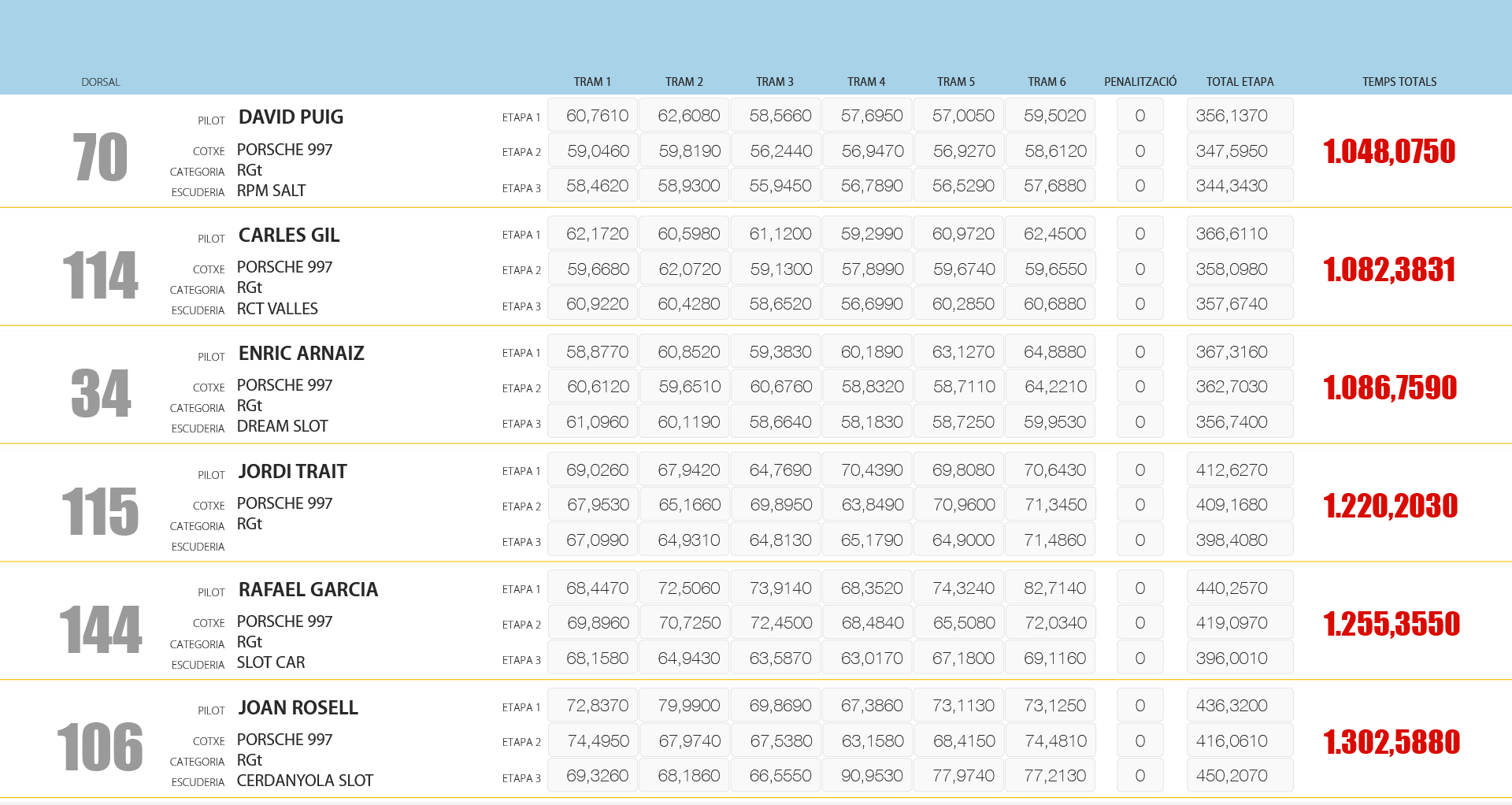Select total time 1.086,7590 for Enric Arnaiz
Image resolution: width=1512 pixels, height=805 pixels.
tap(1390, 388)
